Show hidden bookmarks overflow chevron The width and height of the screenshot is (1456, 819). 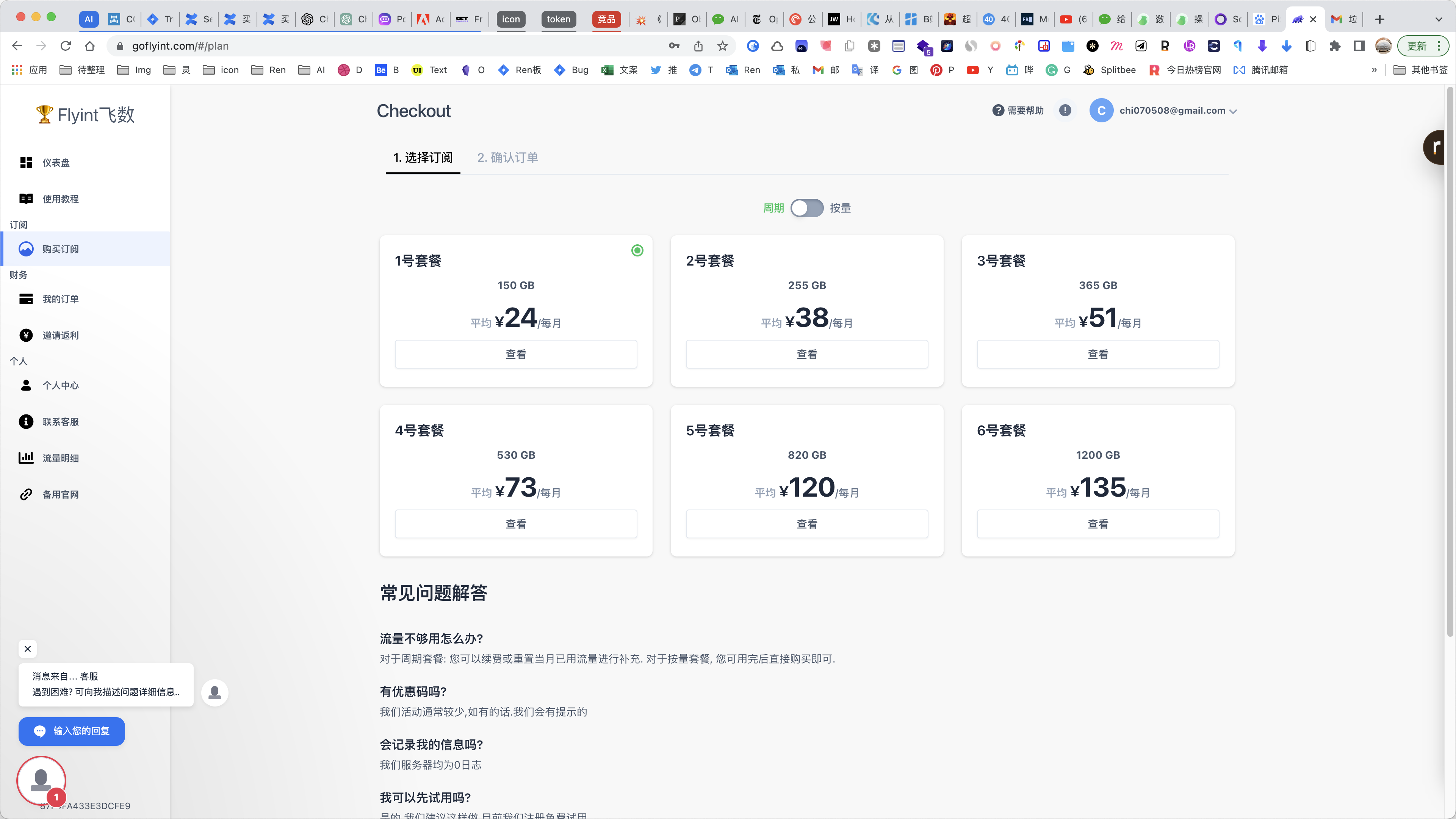point(1374,70)
